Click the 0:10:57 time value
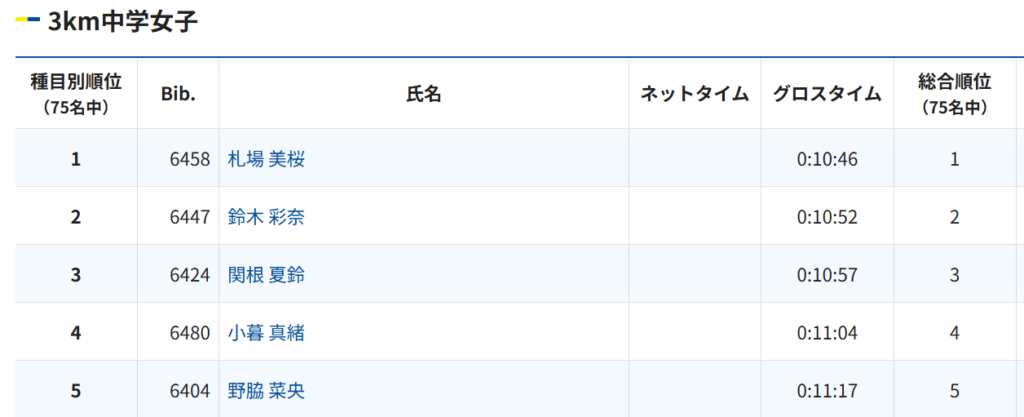This screenshot has width=1024, height=417. coord(827,275)
